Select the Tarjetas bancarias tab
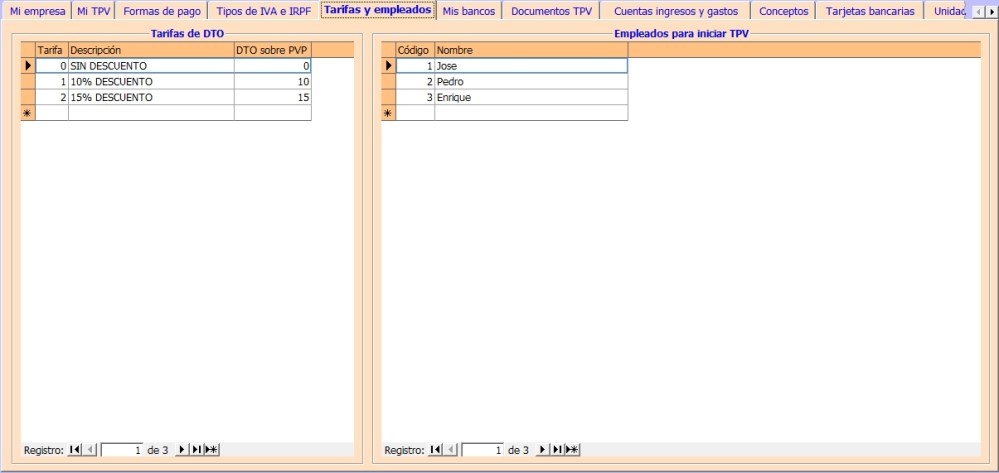 [x=869, y=11]
